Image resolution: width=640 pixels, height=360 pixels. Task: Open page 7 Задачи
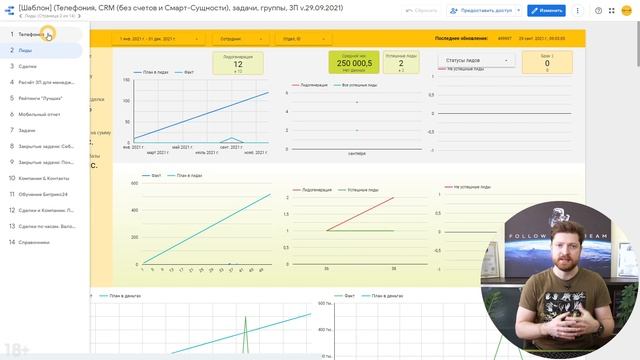(41, 130)
